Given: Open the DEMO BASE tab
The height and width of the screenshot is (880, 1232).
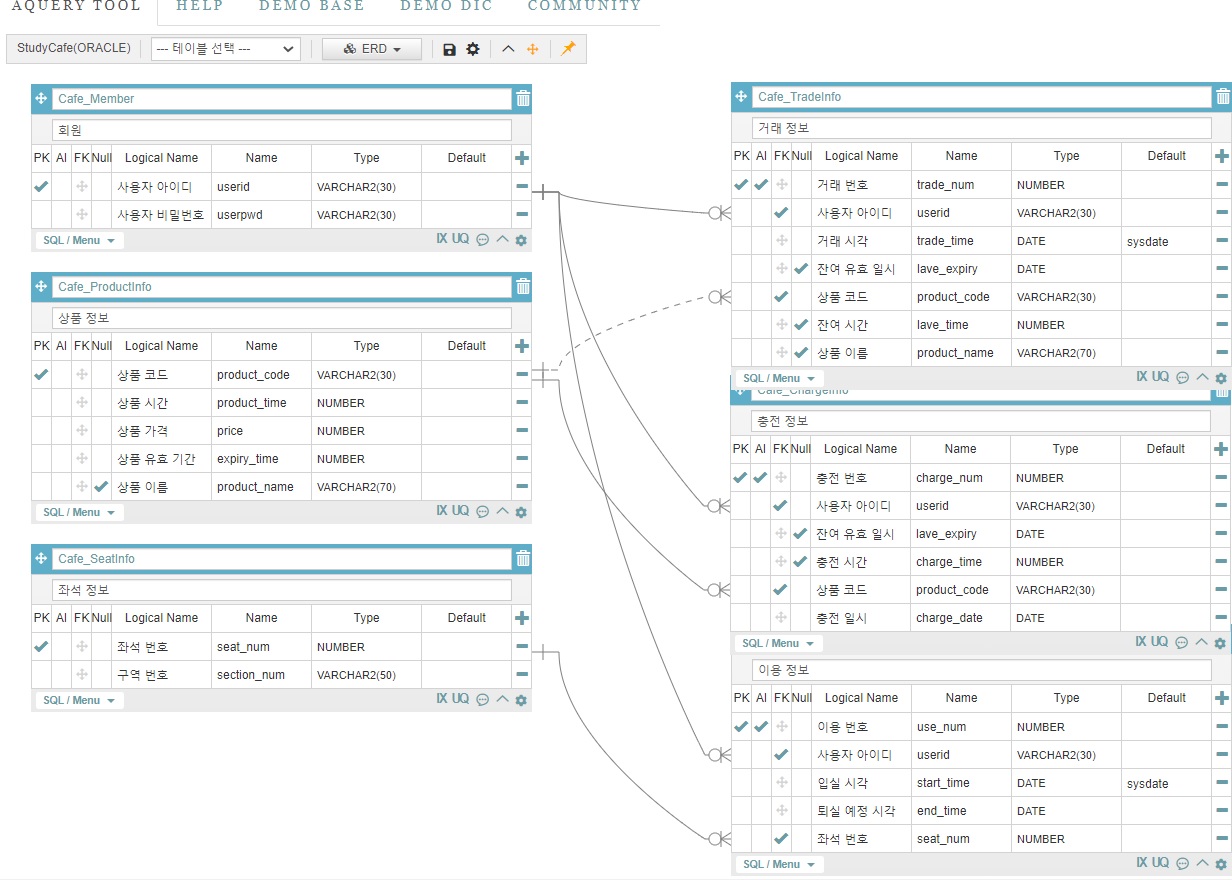Looking at the screenshot, I should pos(312,6).
